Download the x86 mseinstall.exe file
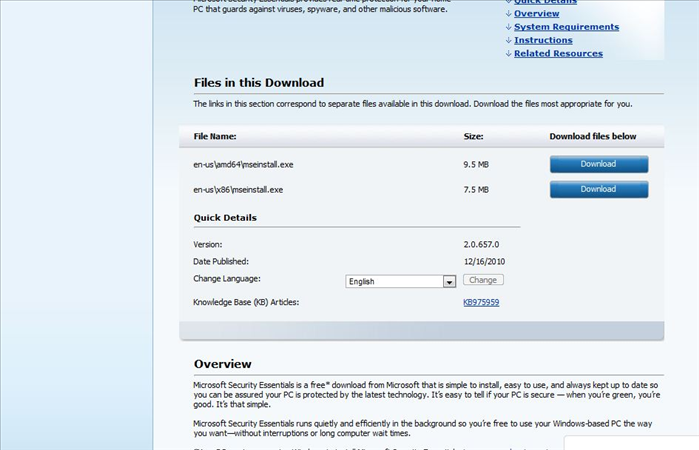 point(599,190)
